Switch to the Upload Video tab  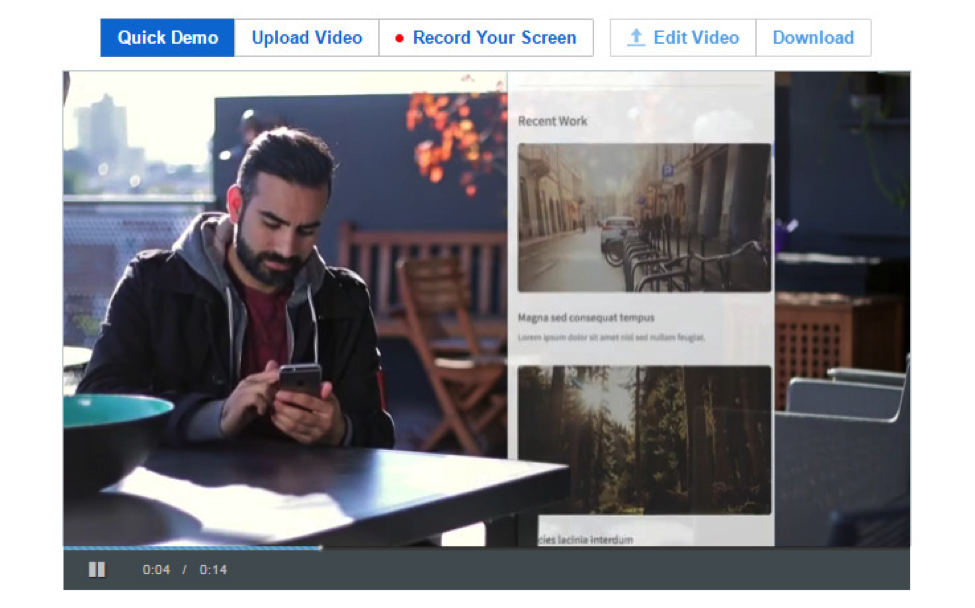point(306,38)
